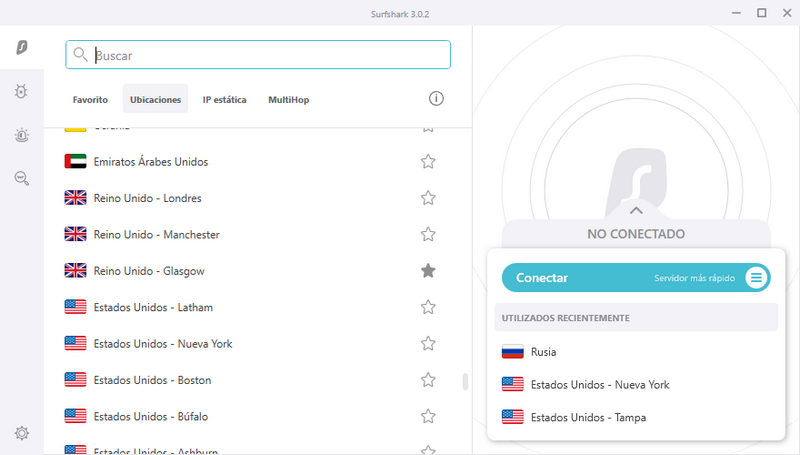The height and width of the screenshot is (455, 800).
Task: Star Estados Unidos - Latham
Action: tap(428, 307)
